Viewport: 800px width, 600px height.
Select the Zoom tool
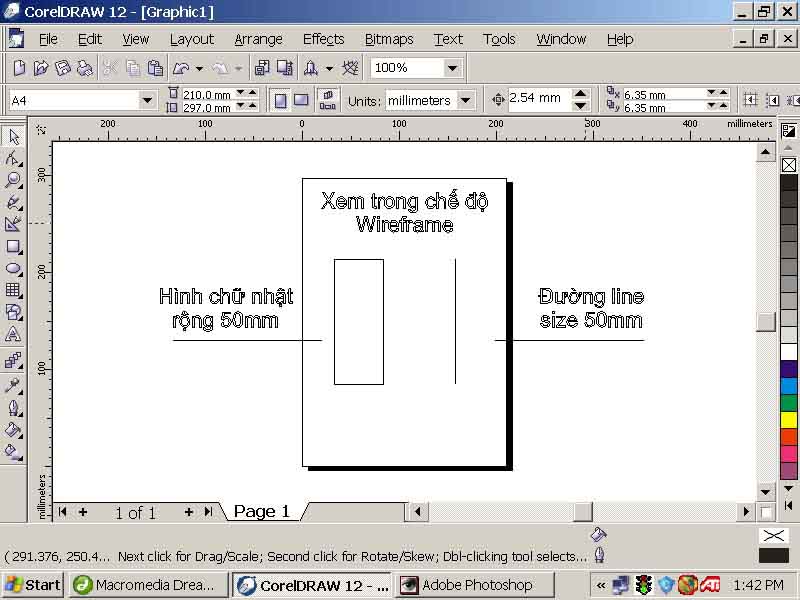click(x=13, y=180)
